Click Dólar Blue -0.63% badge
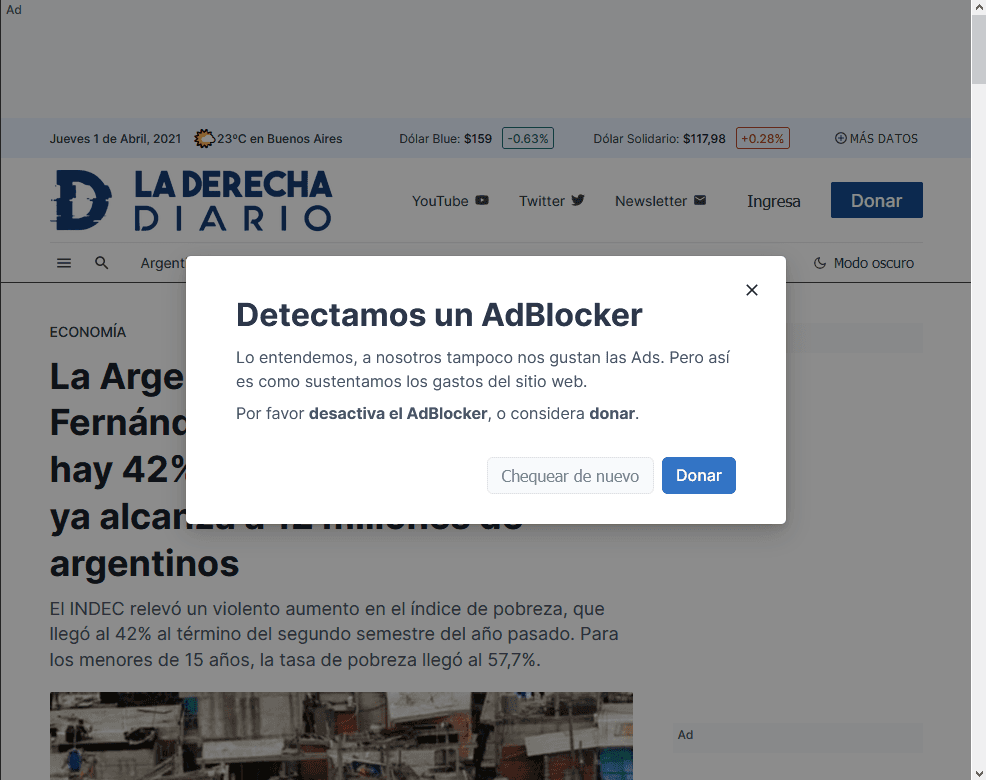Screen dimensions: 986x780 point(528,138)
